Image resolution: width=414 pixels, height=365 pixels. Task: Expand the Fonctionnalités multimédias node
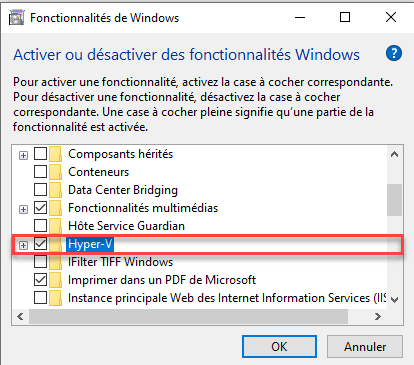click(x=23, y=209)
